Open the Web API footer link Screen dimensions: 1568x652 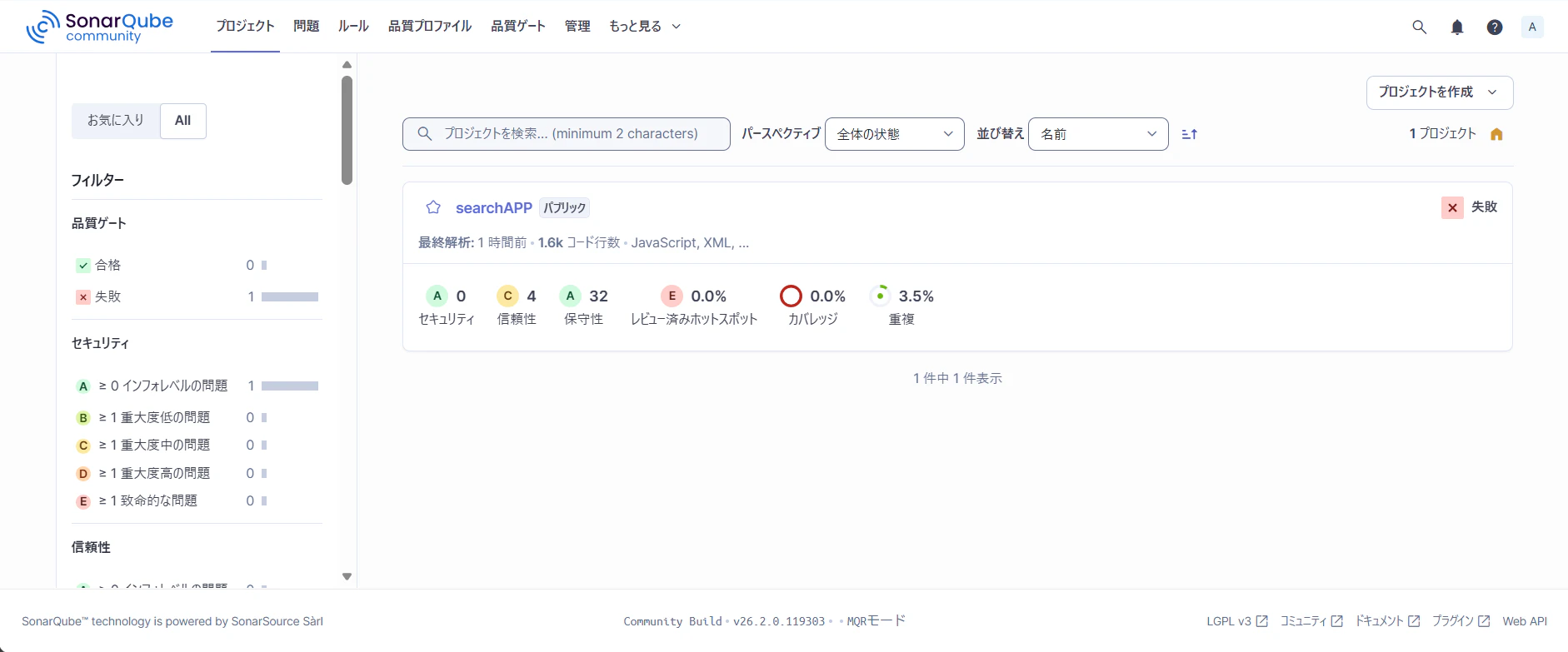(1525, 621)
